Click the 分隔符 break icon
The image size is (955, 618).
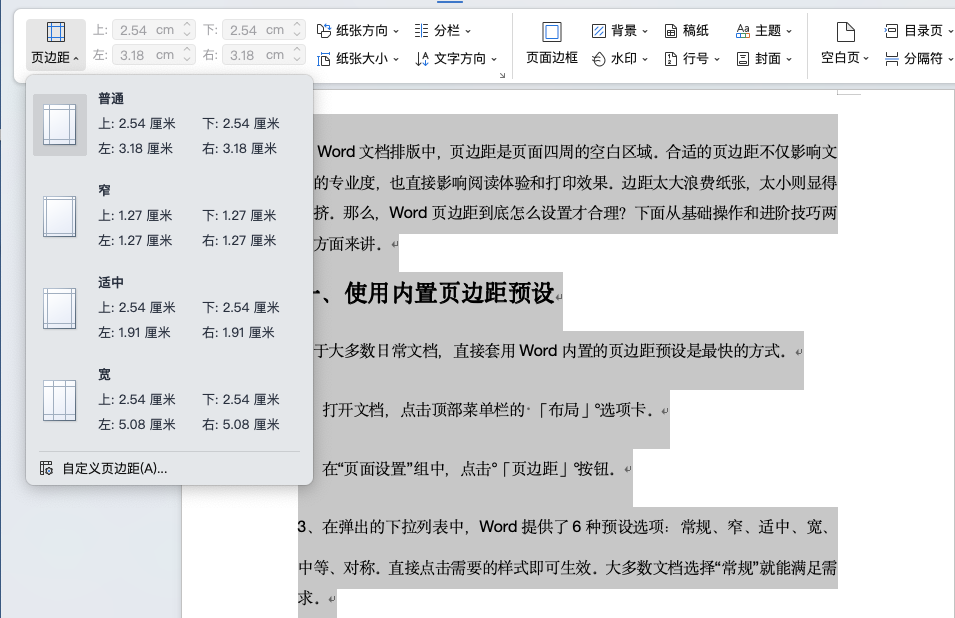[891, 58]
